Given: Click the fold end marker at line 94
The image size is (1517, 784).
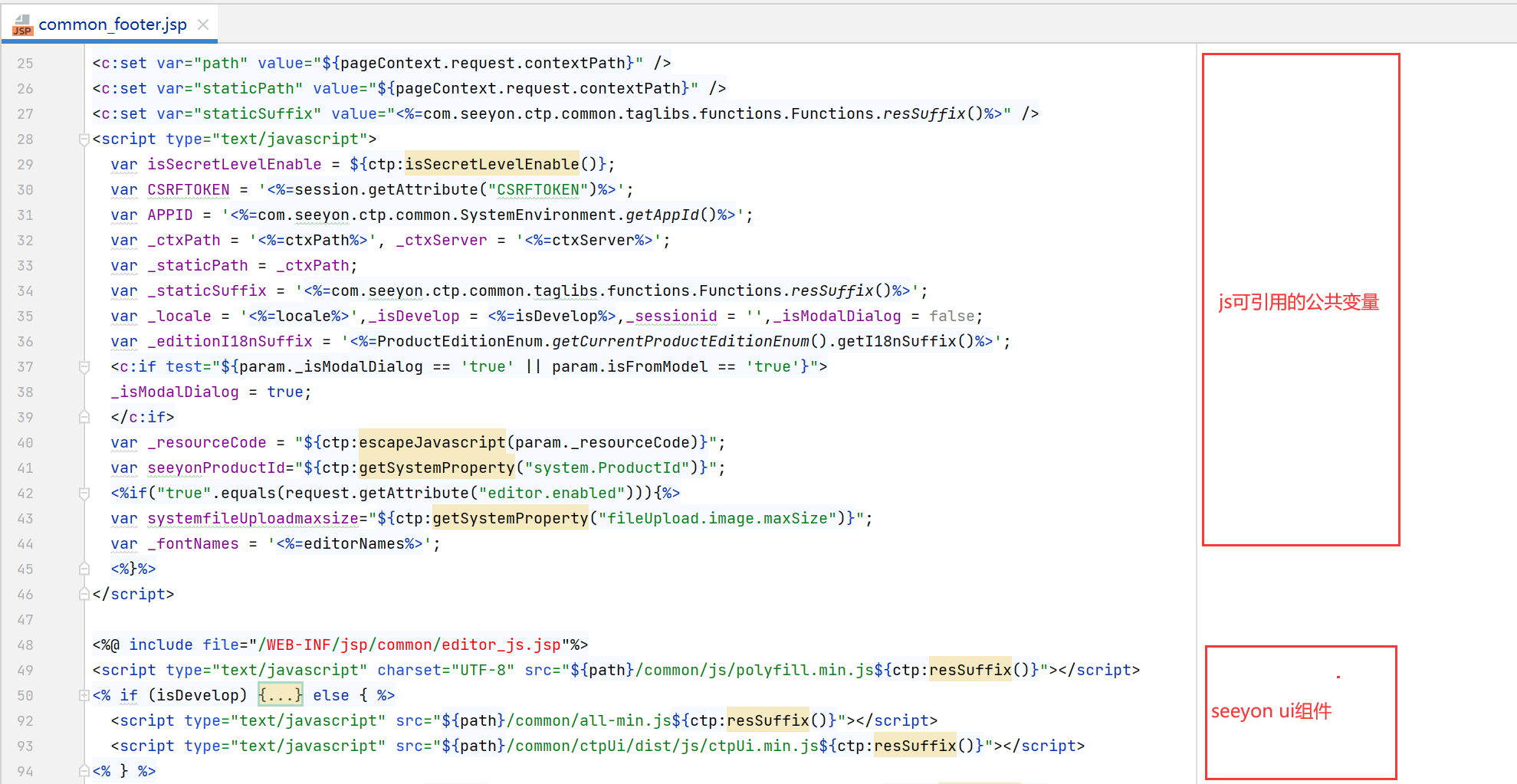Looking at the screenshot, I should pos(84,772).
